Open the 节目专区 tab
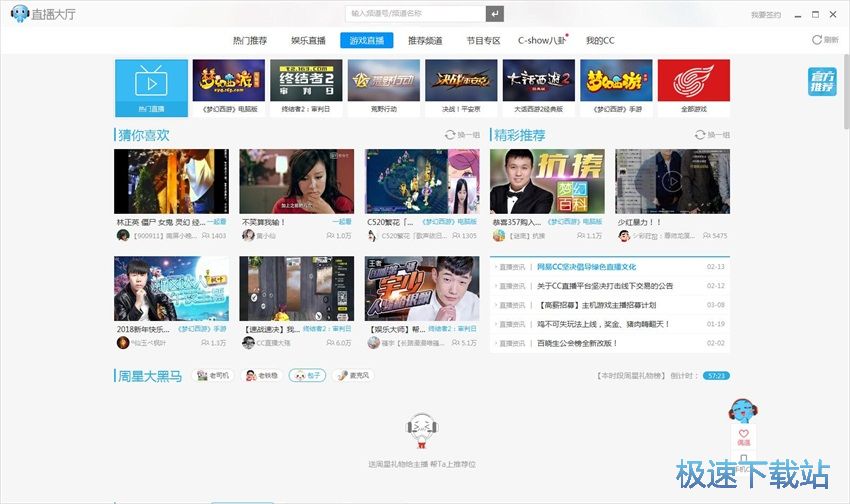The height and width of the screenshot is (504, 850). 483,40
